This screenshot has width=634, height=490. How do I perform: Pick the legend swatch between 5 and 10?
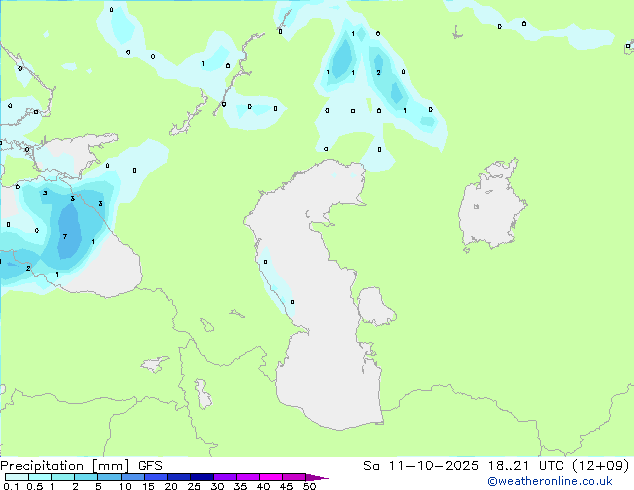109,477
